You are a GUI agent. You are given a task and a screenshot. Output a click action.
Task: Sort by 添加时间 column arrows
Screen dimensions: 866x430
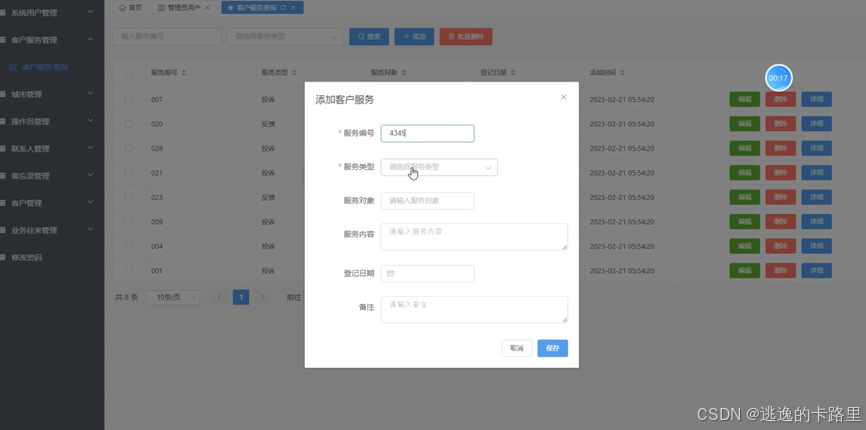pos(622,73)
